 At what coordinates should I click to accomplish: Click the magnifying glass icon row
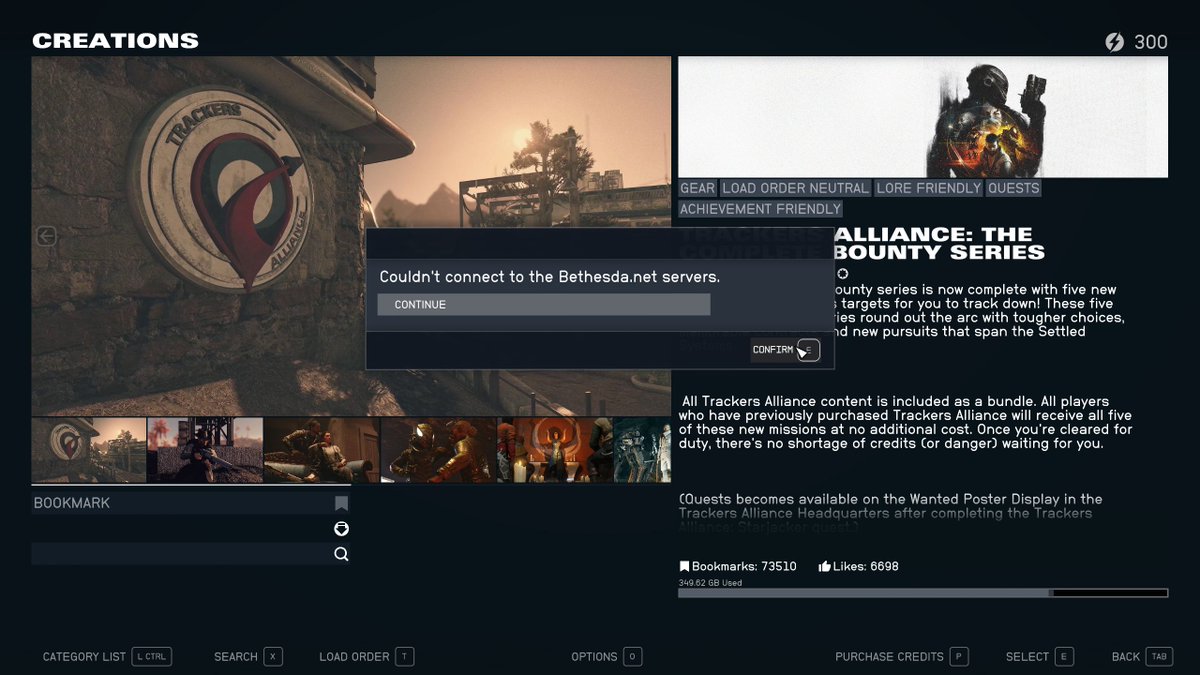click(x=190, y=554)
